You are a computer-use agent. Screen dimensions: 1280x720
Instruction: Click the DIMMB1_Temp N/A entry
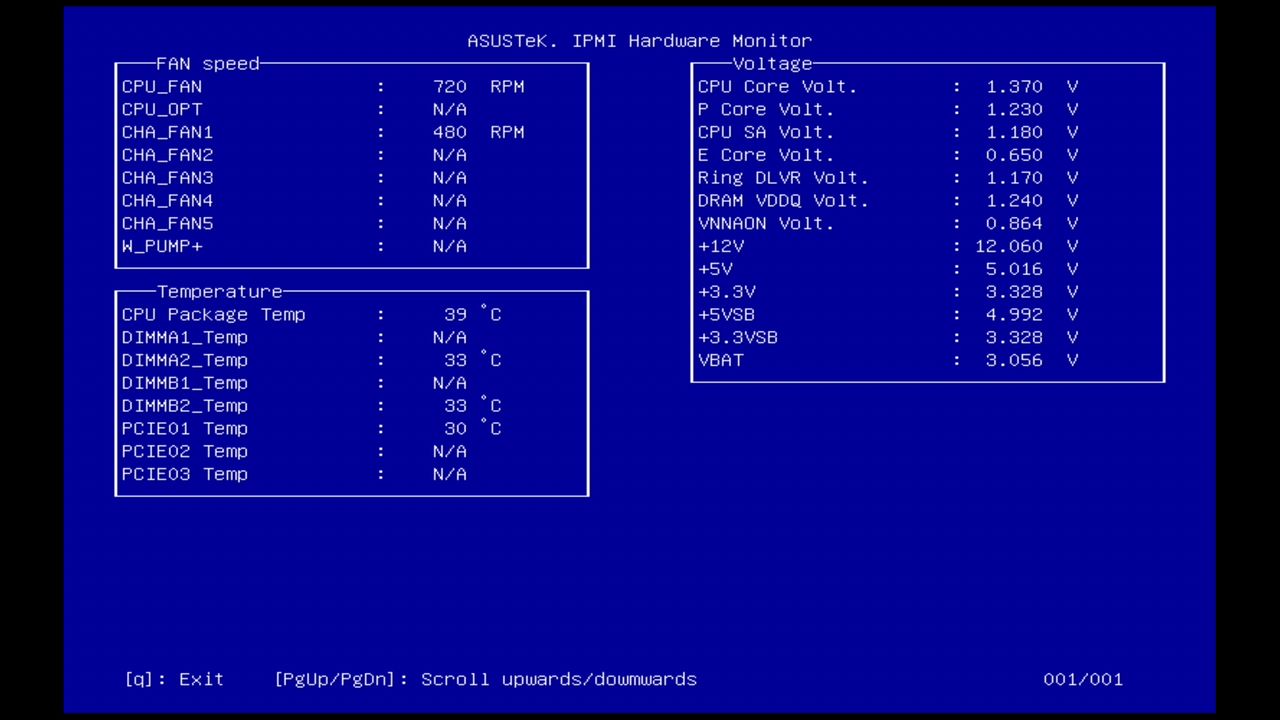point(448,383)
